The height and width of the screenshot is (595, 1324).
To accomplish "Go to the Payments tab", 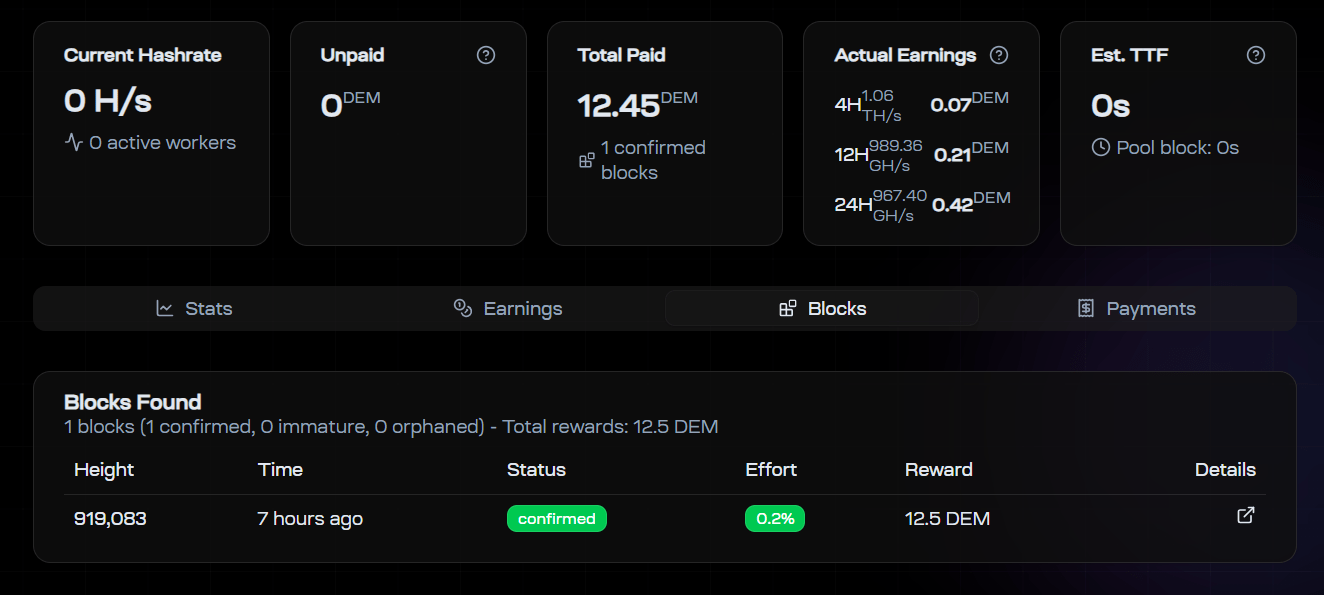I will click(x=1137, y=308).
